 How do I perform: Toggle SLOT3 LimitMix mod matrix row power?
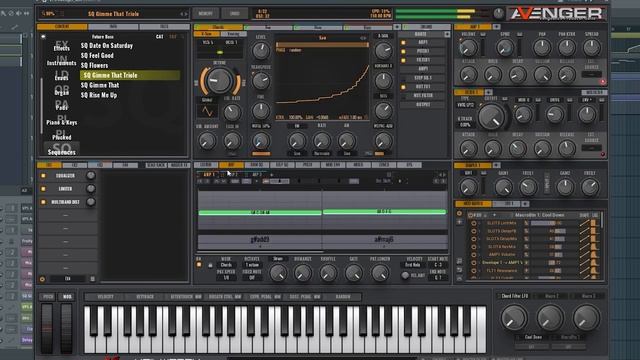pos(473,223)
